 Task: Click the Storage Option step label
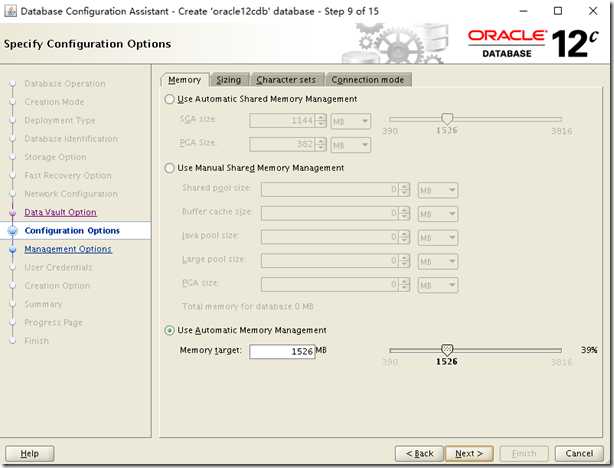(x=55, y=157)
